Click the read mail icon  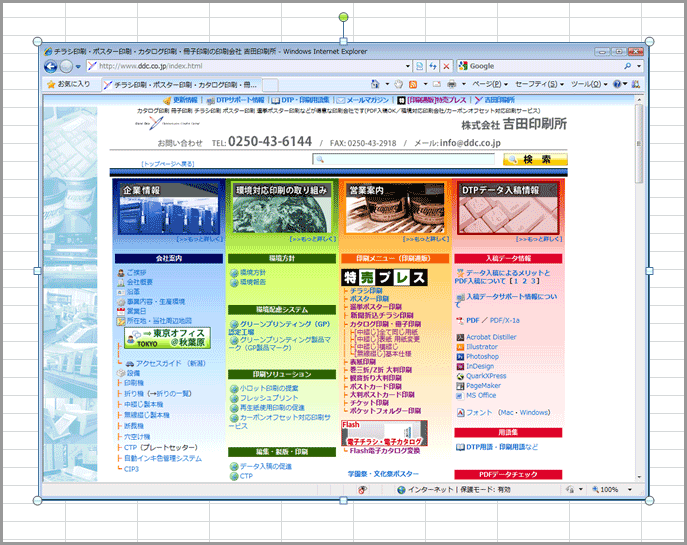pos(437,84)
